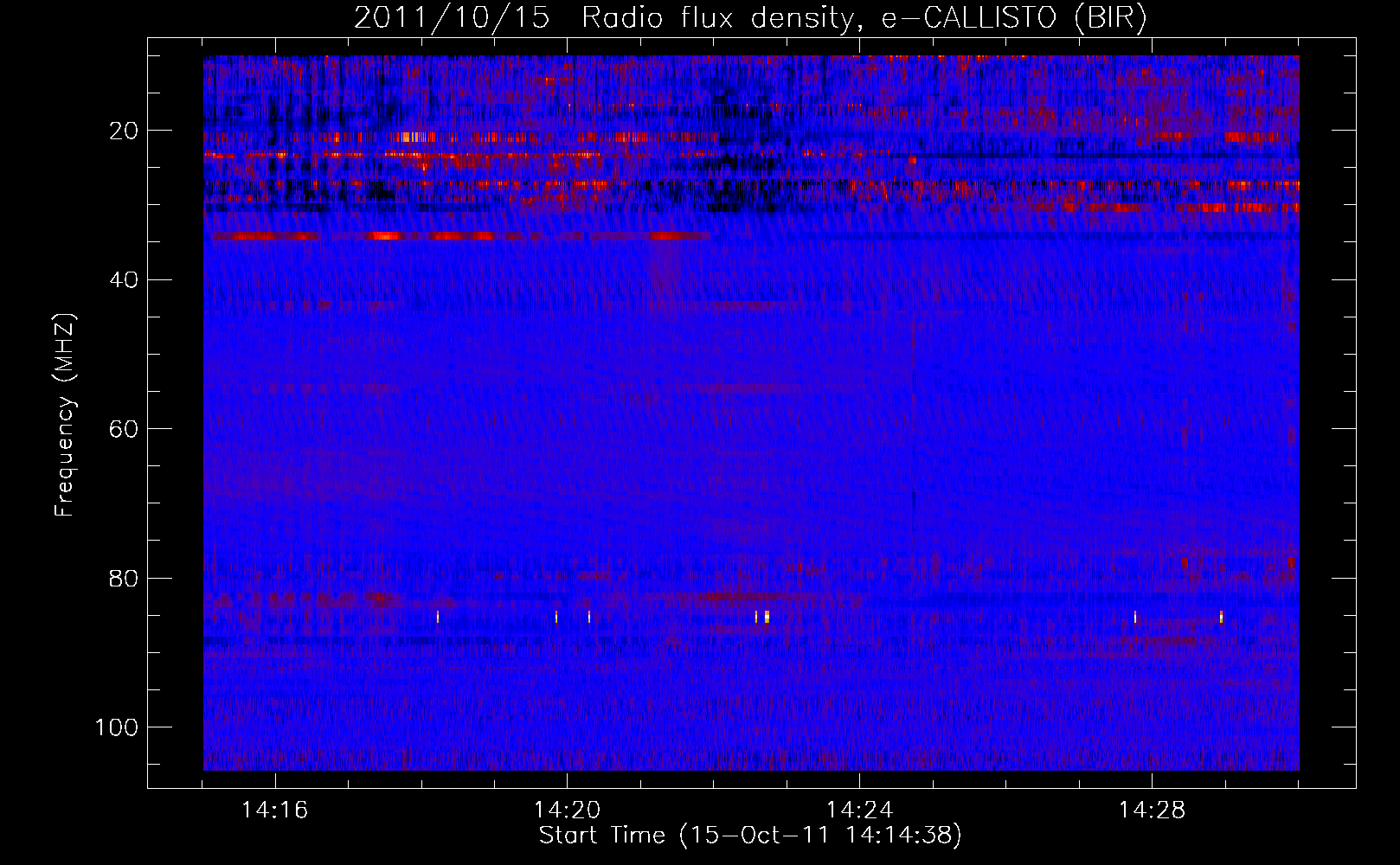Click the 80 frequency tick label
Screen dimensions: 1400x865
124,578
